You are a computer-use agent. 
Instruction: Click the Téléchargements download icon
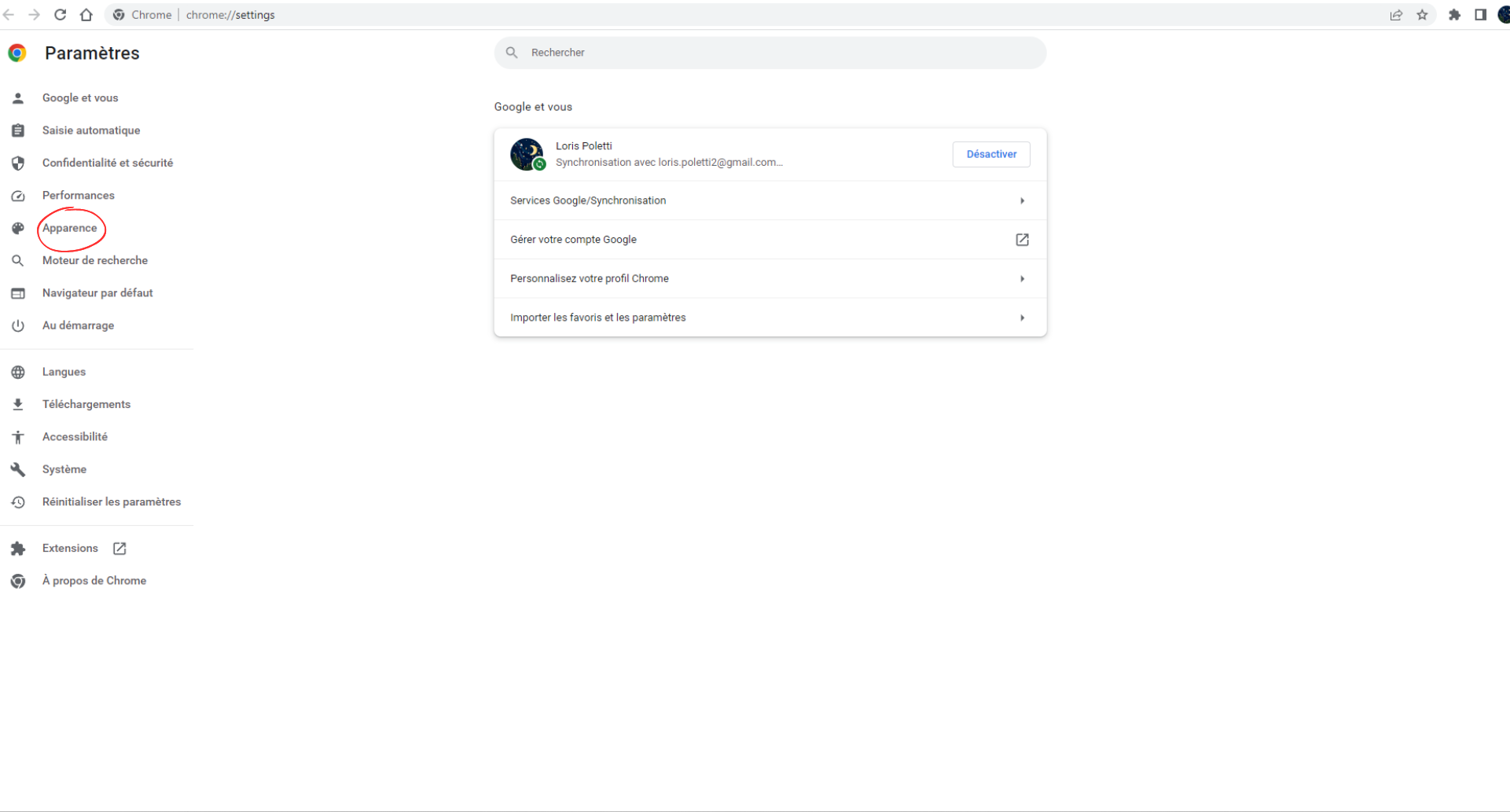pyautogui.click(x=18, y=404)
